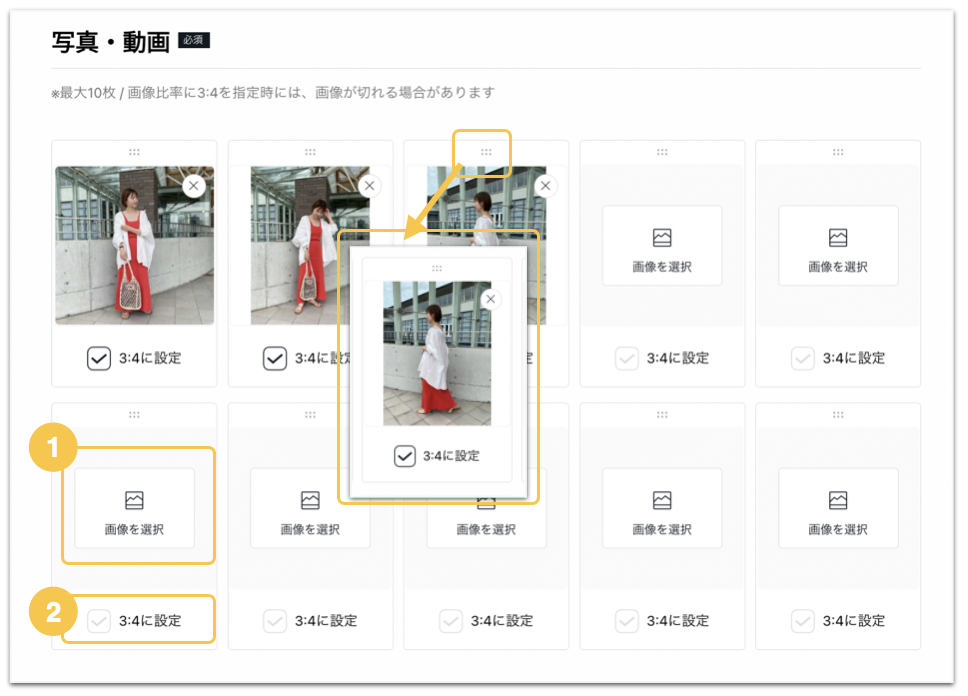Select 画像を選択 in the slot marked 1
Screen dimensions: 968x696
(135, 508)
